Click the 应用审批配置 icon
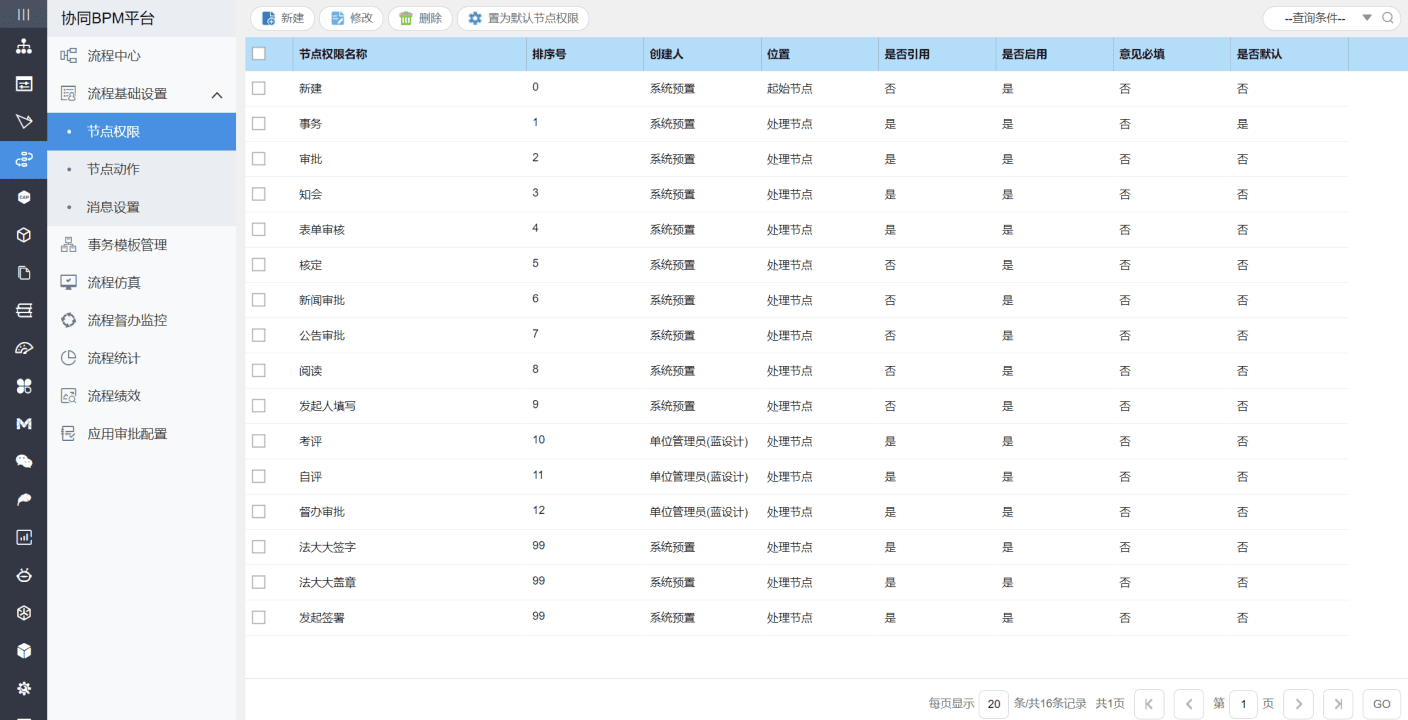 point(69,434)
